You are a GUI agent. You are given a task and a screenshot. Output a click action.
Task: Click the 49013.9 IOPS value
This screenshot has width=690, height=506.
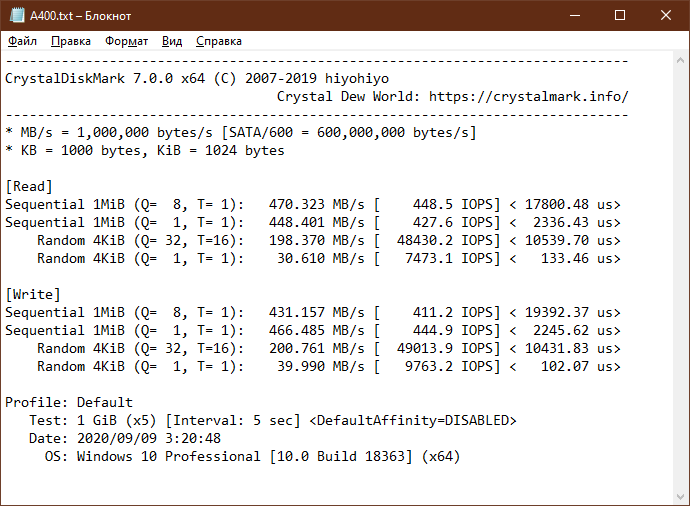point(445,348)
